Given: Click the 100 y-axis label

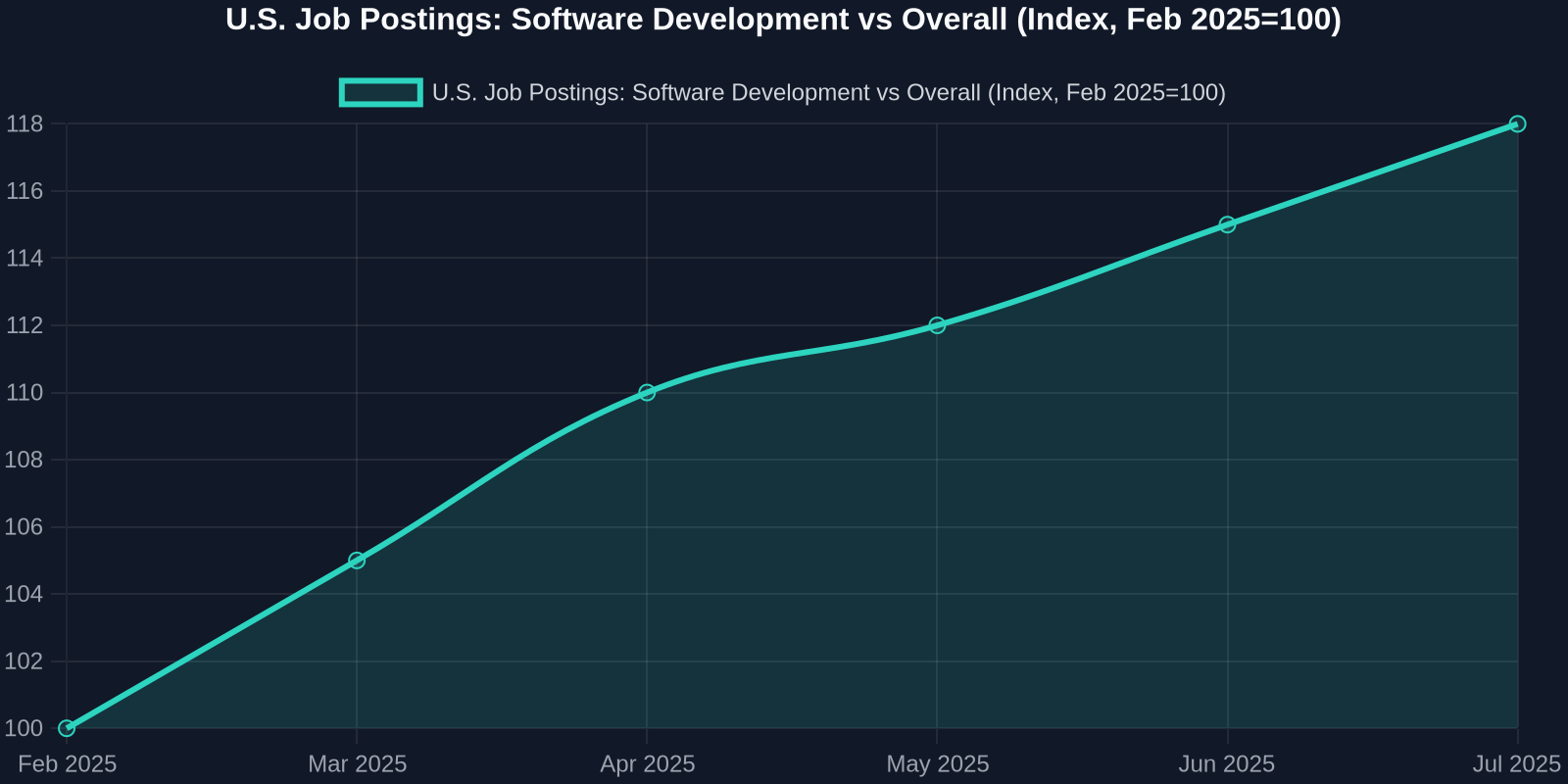Looking at the screenshot, I should point(24,728).
